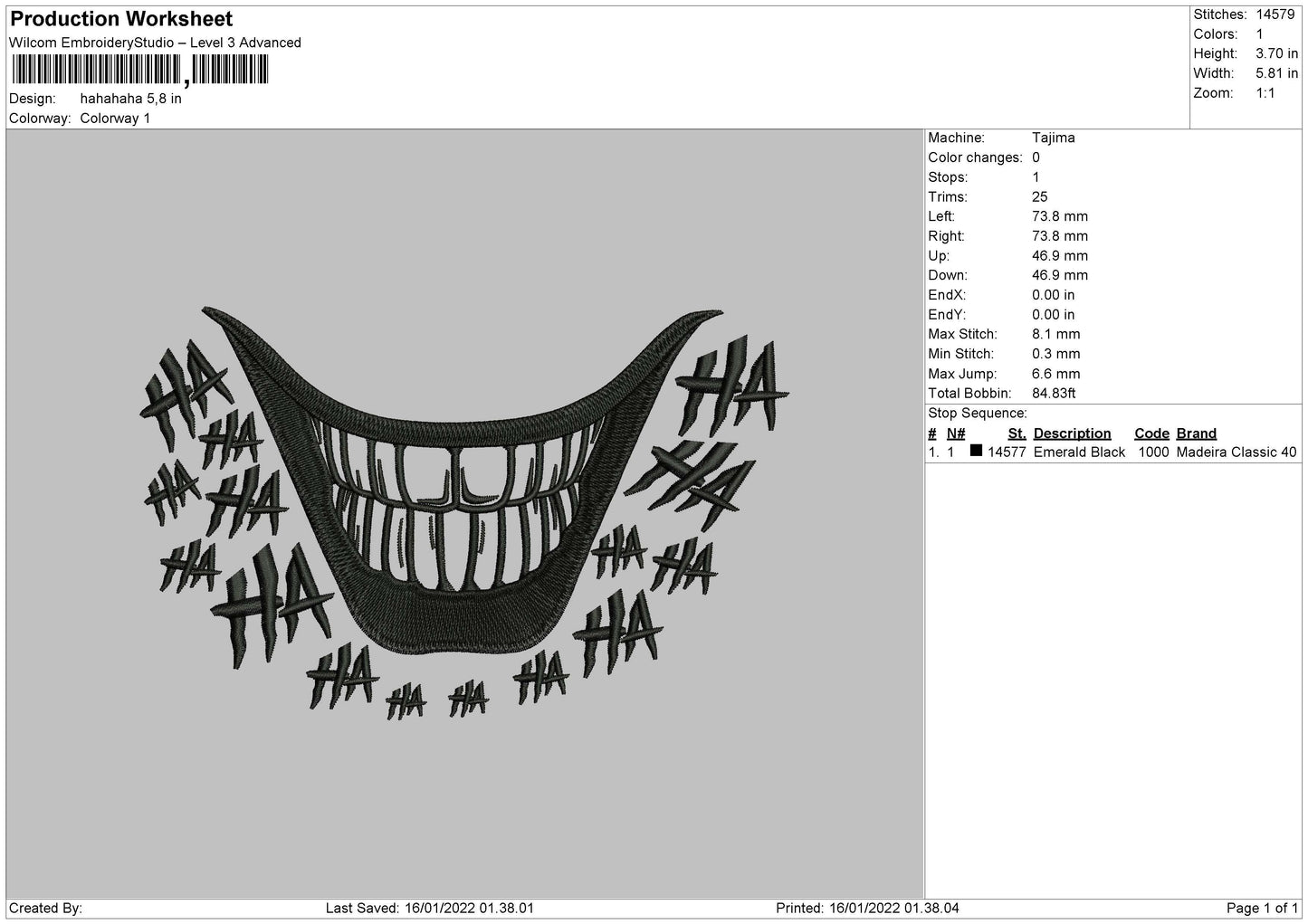
Task: Click the 'Code' column header
Action: [1151, 433]
